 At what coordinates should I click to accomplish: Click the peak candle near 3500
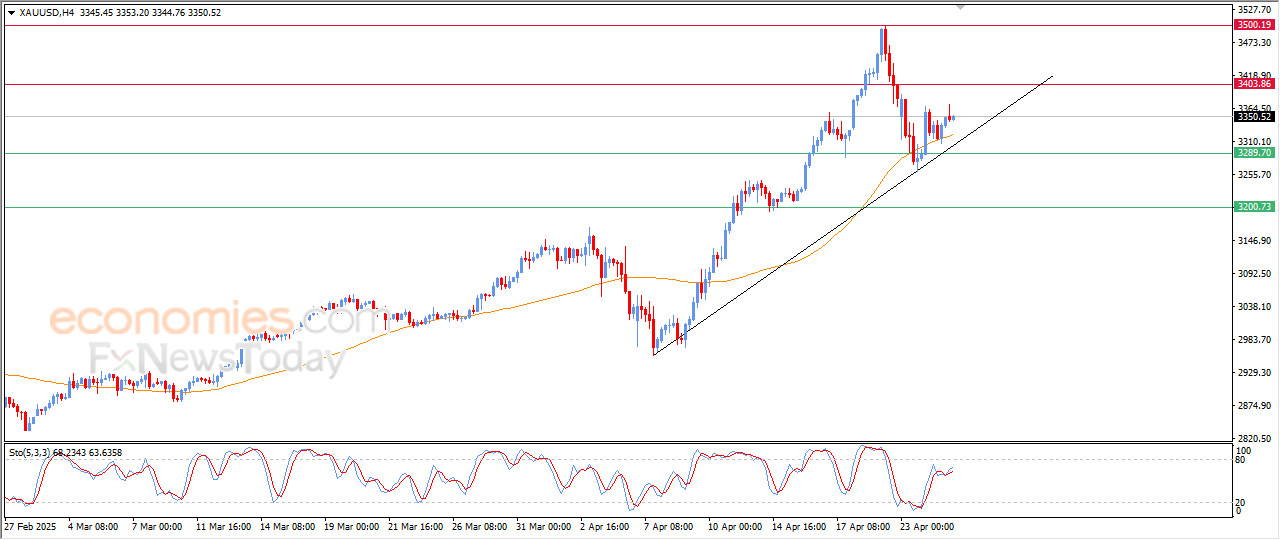coord(883,40)
